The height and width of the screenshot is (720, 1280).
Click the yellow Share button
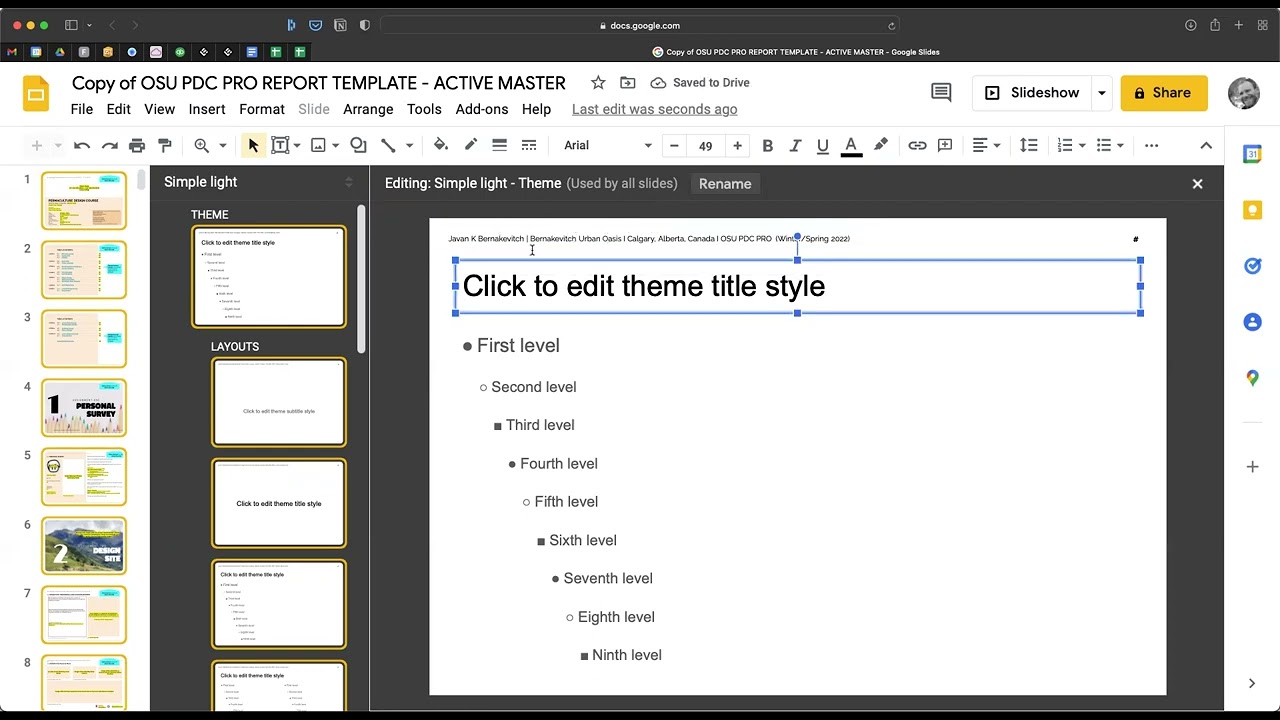click(1164, 93)
